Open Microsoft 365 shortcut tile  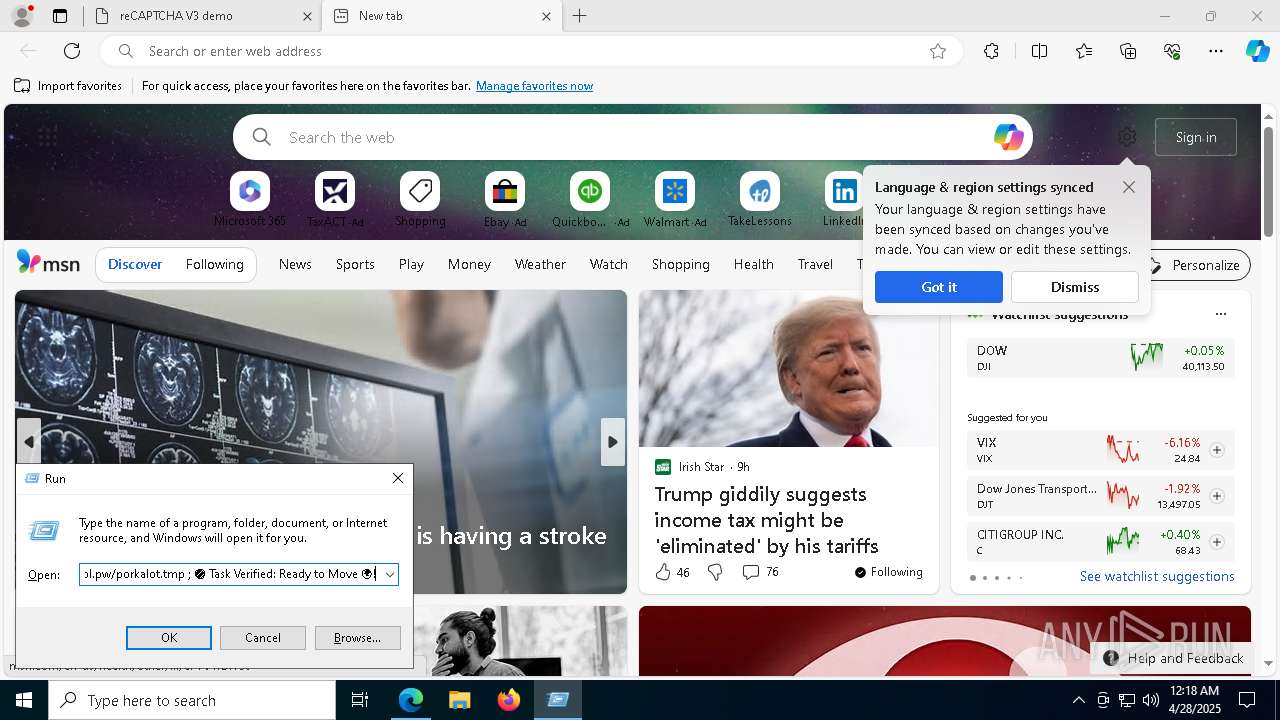pos(250,200)
